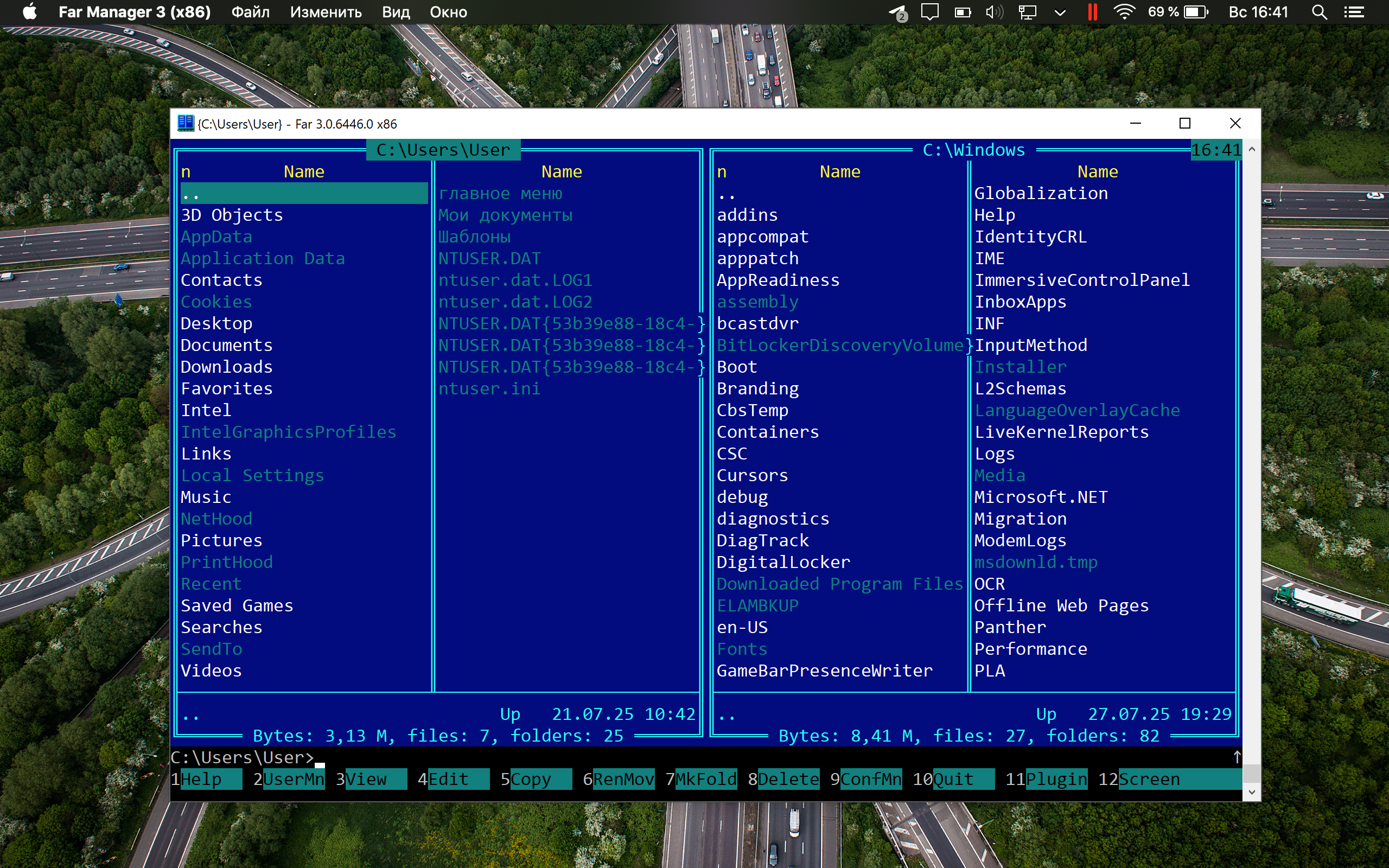This screenshot has height=868, width=1389.
Task: Open the Telegram menu bar icon
Action: point(897,12)
